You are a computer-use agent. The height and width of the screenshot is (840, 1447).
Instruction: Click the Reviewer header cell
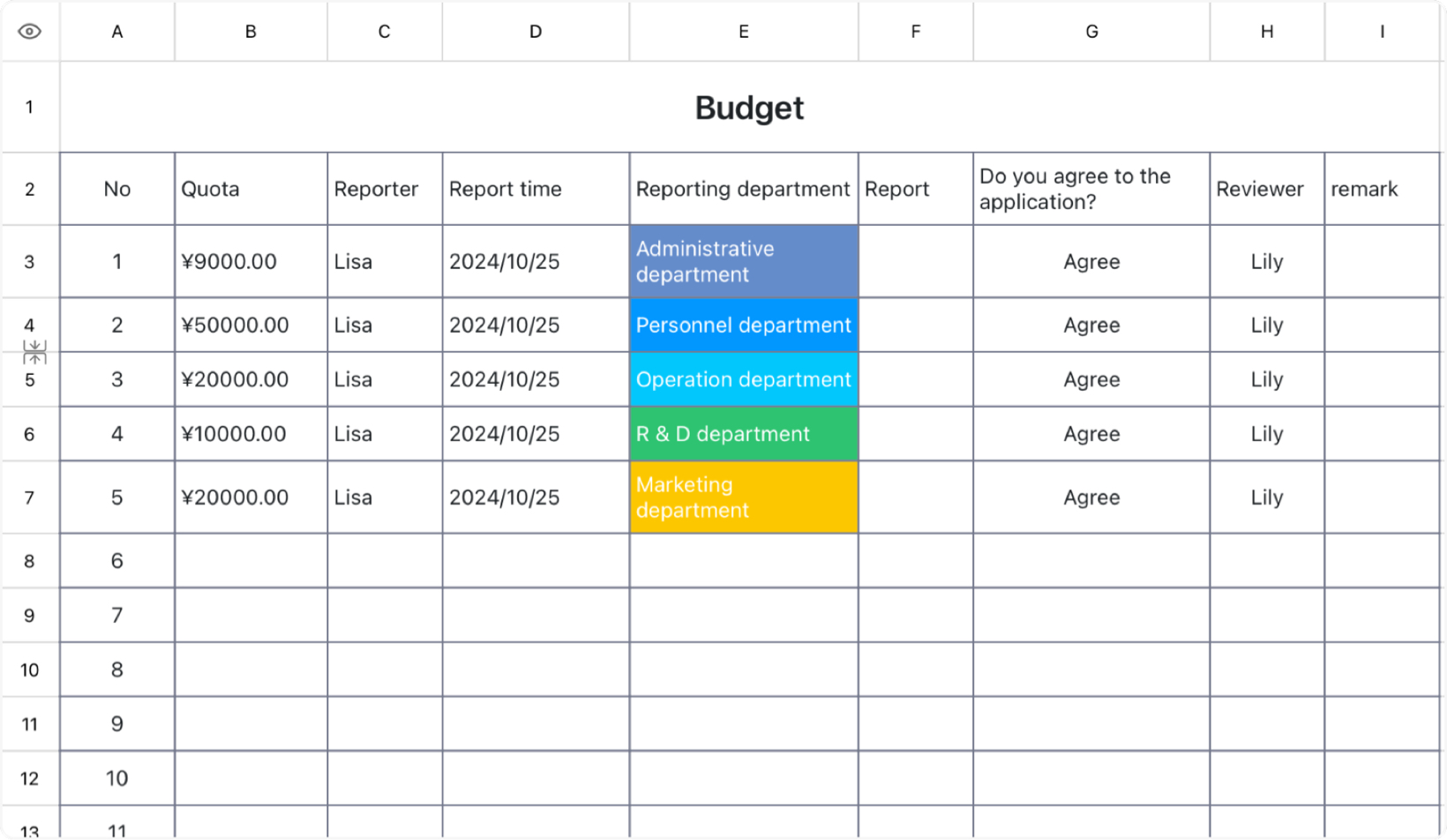coord(1267,189)
